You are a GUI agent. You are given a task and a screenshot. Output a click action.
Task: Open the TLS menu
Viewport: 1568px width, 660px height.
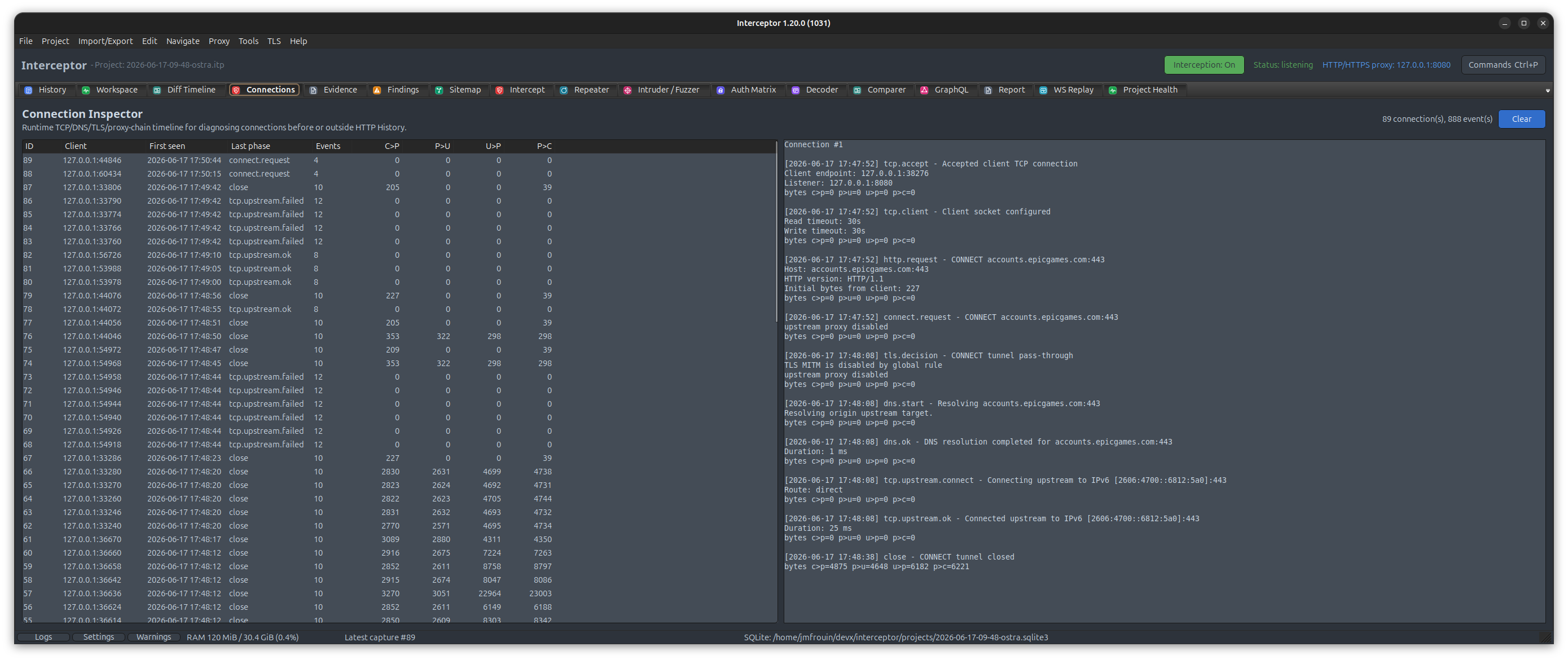274,41
